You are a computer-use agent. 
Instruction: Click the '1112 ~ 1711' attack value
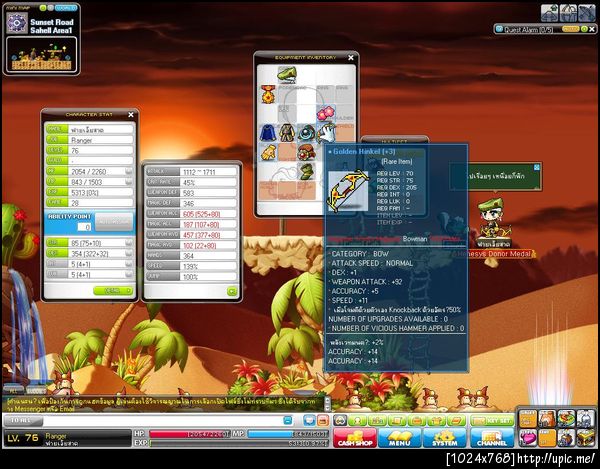pos(199,172)
